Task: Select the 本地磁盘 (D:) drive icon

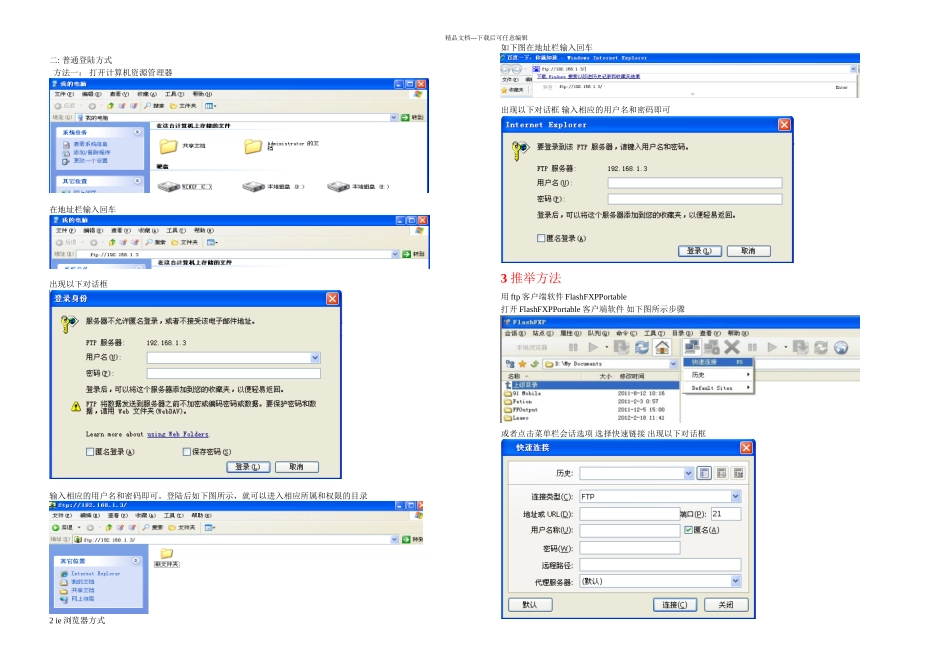Action: [x=253, y=187]
